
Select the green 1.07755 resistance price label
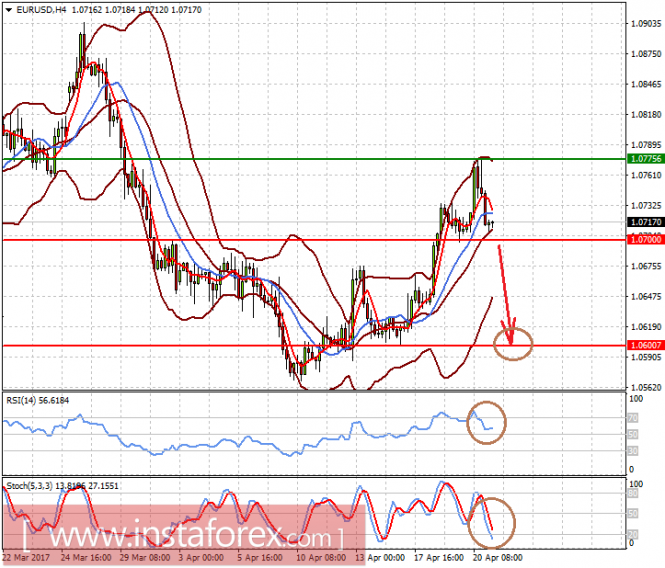(646, 159)
